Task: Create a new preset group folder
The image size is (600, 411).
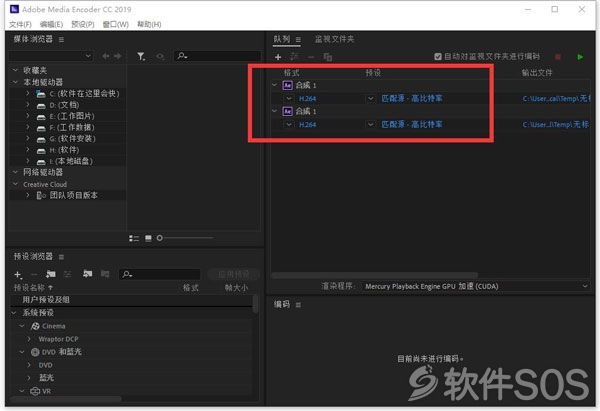Action: pyautogui.click(x=51, y=274)
